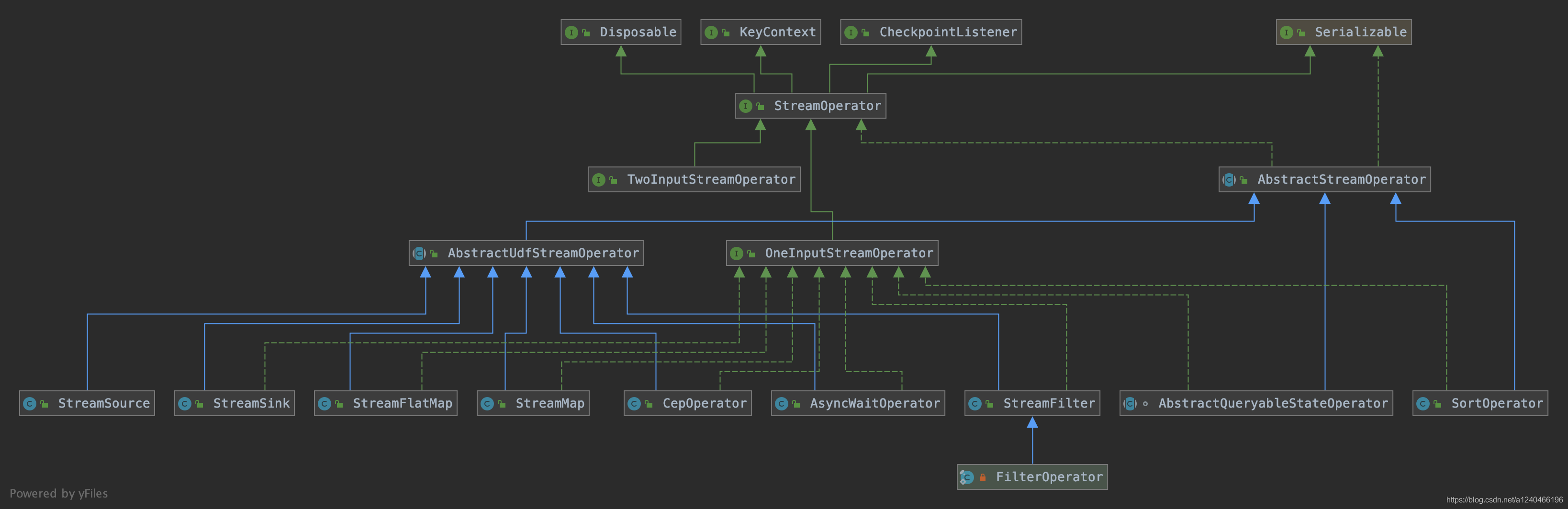Click package-private dot icon on AbstractQueryableStateOperator
Screen dimensions: 1568x509
(1145, 404)
